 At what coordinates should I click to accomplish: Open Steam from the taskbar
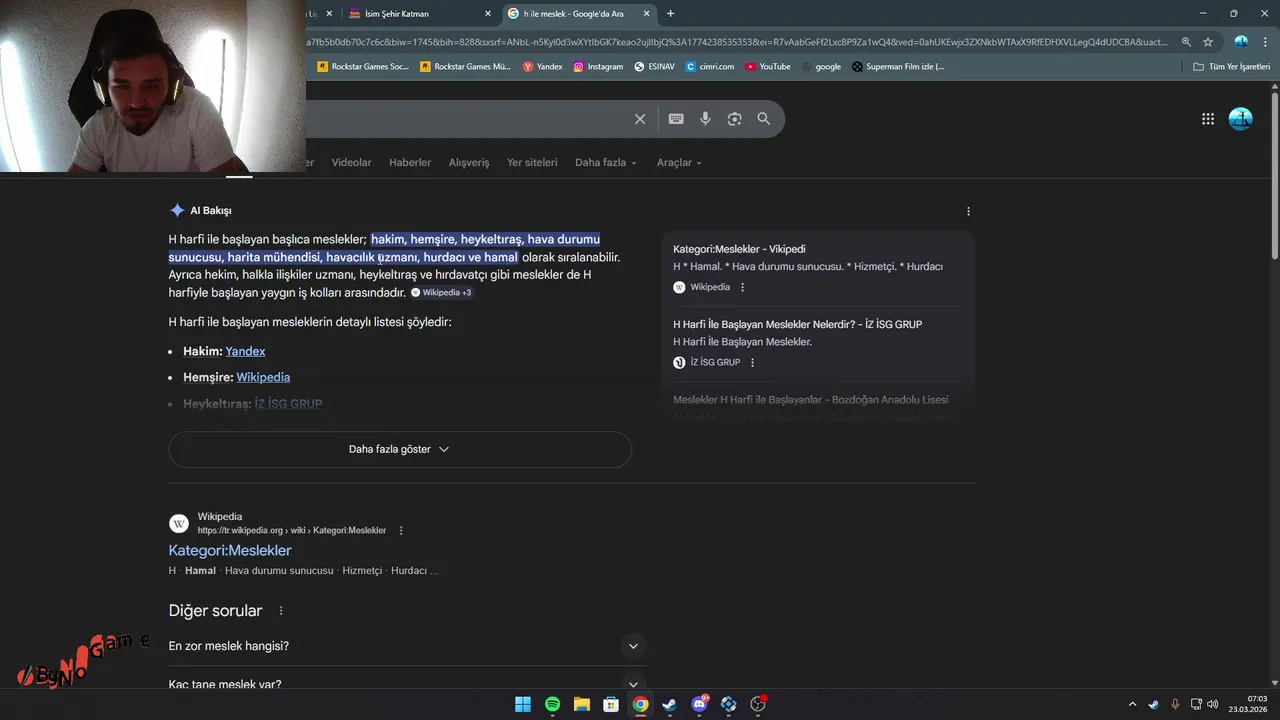pyautogui.click(x=669, y=705)
